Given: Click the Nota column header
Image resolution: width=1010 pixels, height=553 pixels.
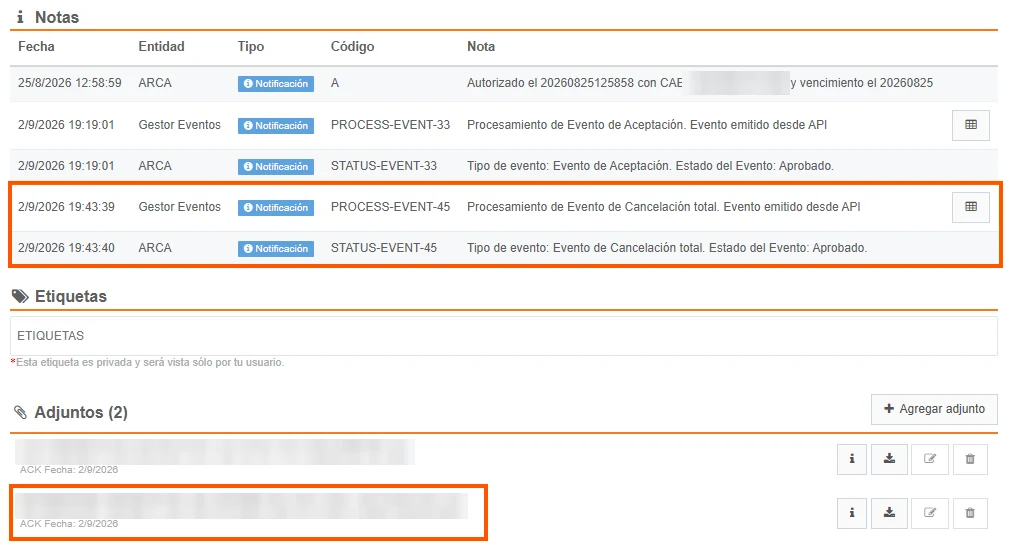Looking at the screenshot, I should point(481,46).
